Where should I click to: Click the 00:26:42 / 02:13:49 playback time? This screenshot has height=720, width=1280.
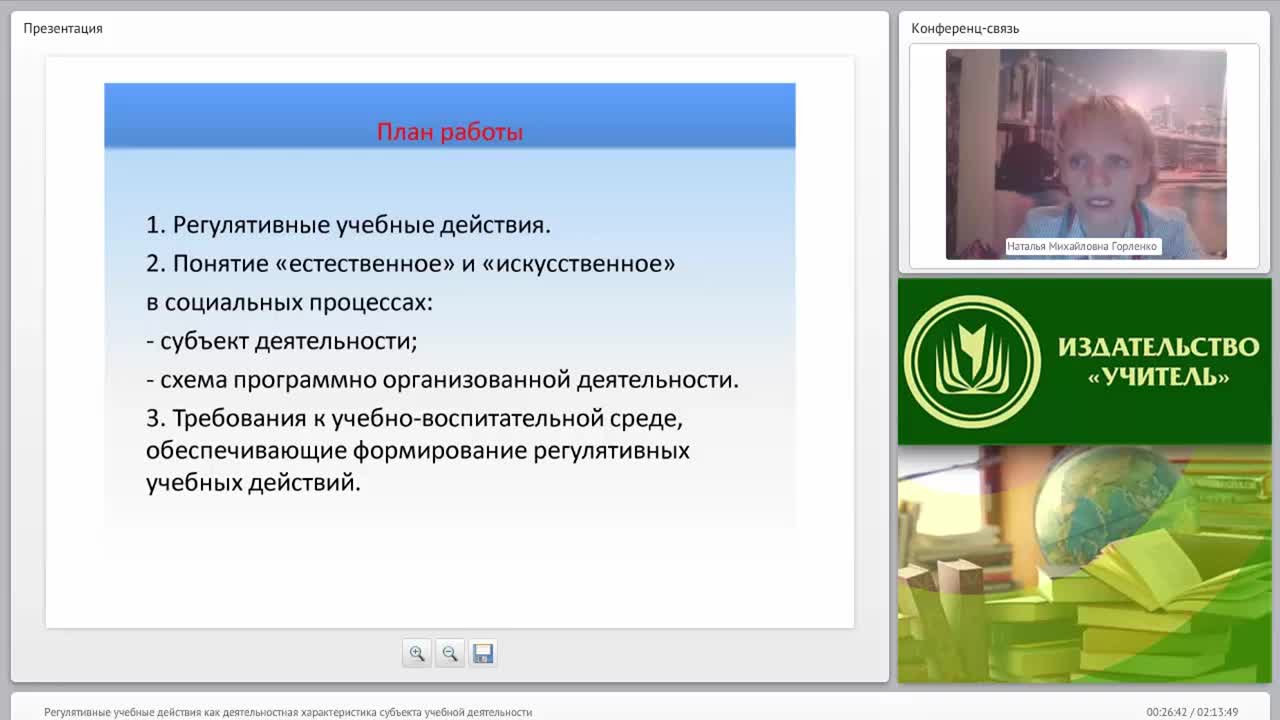pos(1192,712)
